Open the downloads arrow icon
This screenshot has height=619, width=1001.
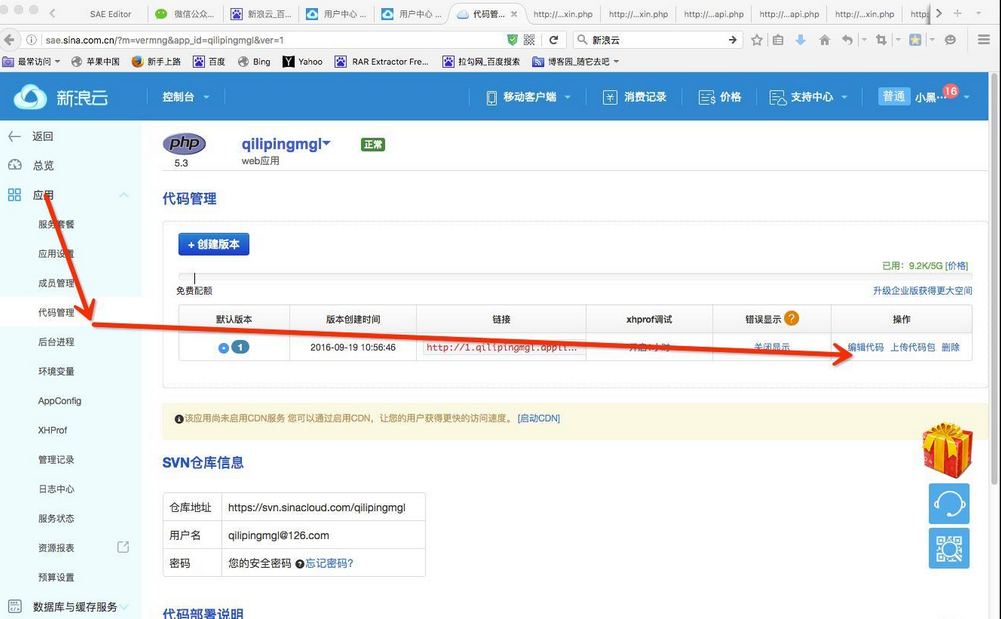click(x=801, y=40)
